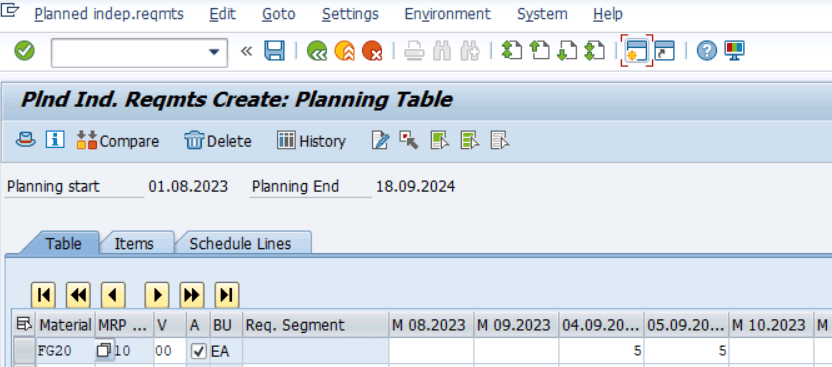
Task: Switch to the Schedule Lines tab
Action: point(240,243)
